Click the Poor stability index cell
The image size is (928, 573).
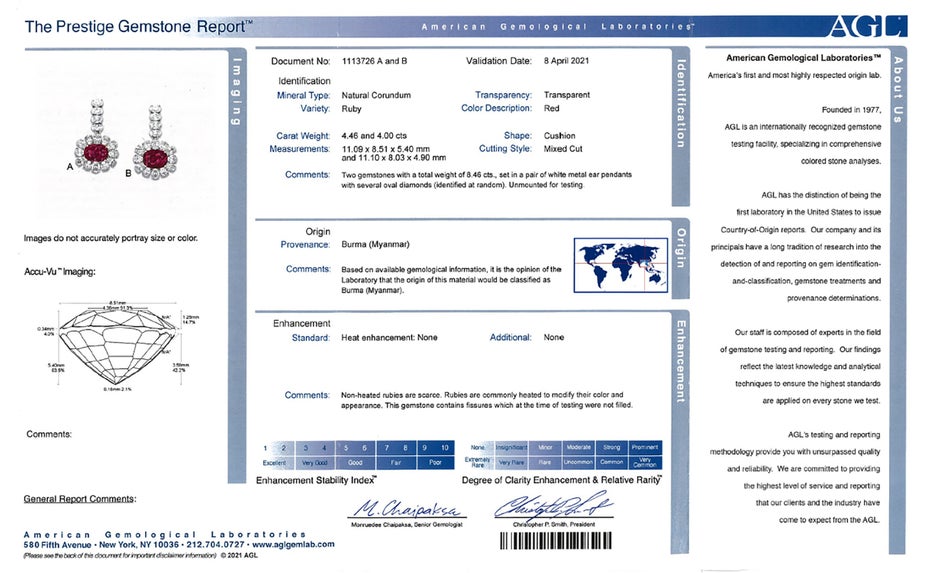pos(435,463)
